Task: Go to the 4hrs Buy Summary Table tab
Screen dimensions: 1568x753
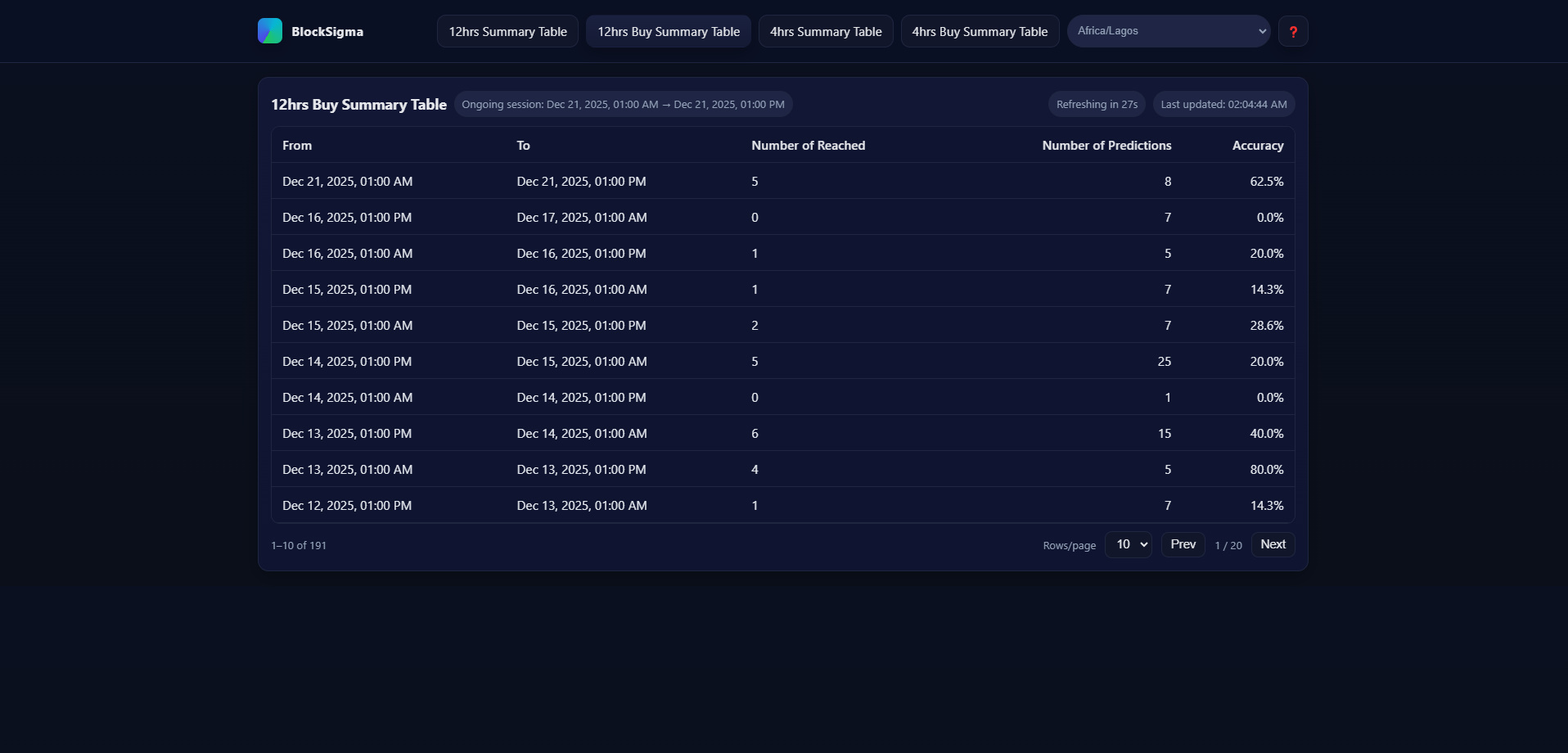Action: [x=980, y=31]
